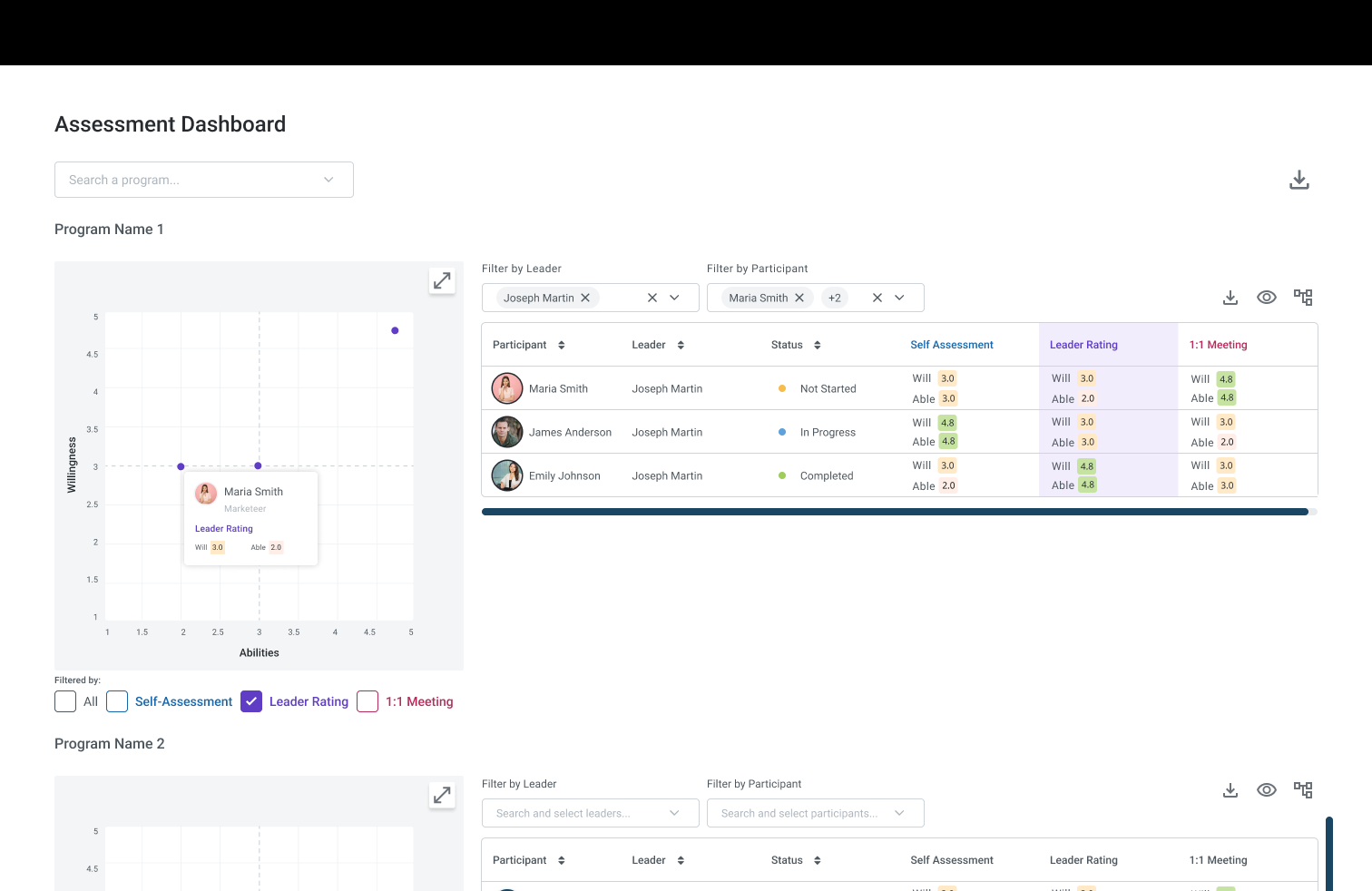
Task: Remove Maria Smith participant chip
Action: (x=799, y=298)
